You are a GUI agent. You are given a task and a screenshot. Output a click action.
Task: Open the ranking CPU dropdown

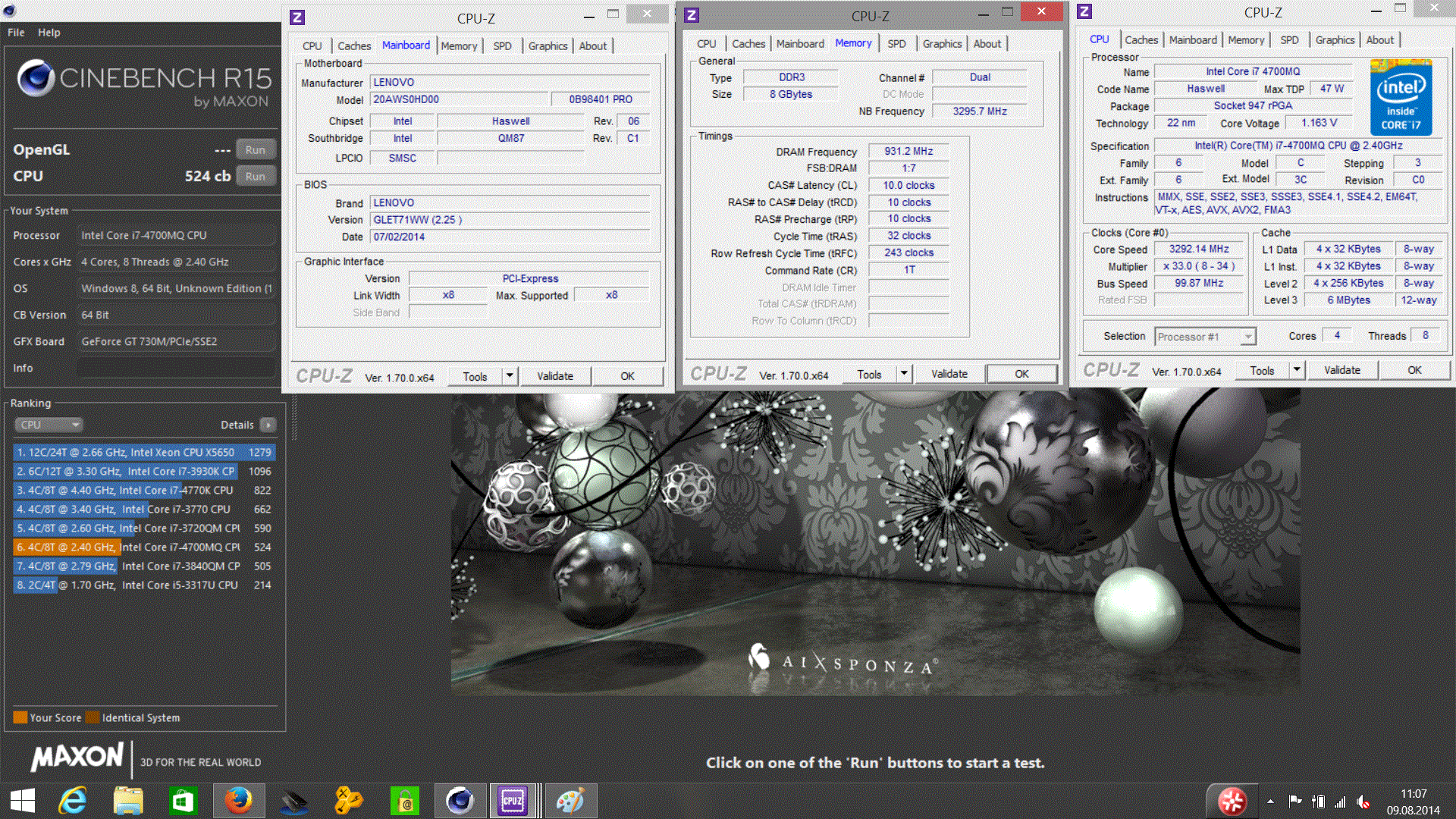click(49, 425)
